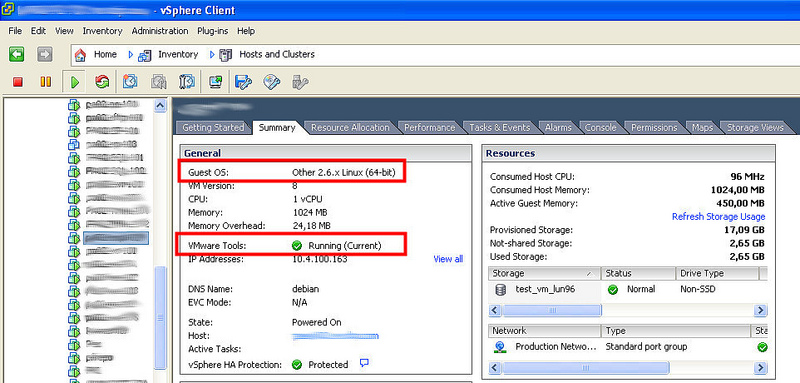The image size is (800, 383).
Task: Click the Production Network globe icon
Action: [x=500, y=347]
